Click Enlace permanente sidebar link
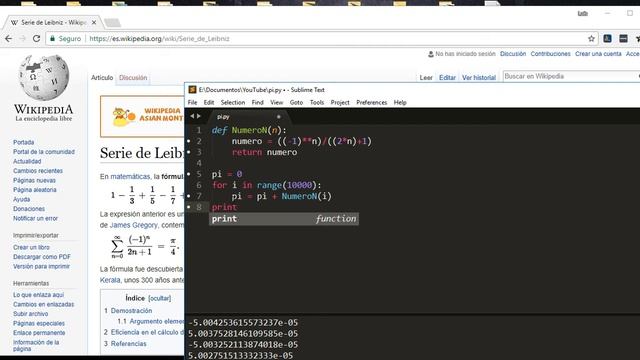The width and height of the screenshot is (640, 360). pos(39,333)
